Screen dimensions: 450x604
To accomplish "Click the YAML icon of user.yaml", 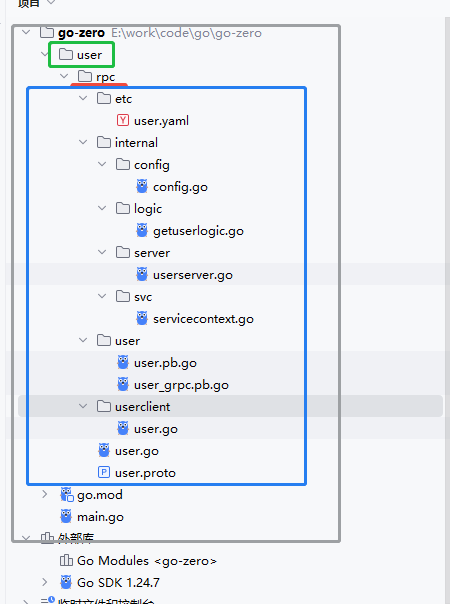I will [123, 120].
